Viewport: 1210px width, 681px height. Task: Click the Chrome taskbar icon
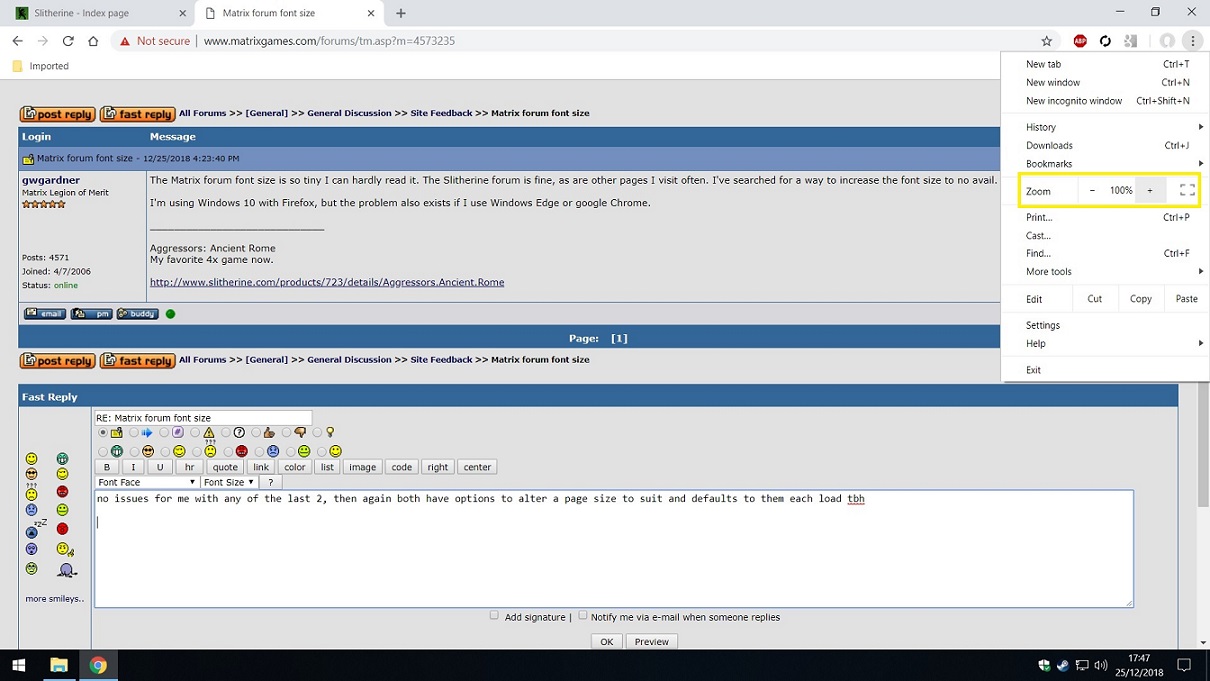click(x=98, y=665)
